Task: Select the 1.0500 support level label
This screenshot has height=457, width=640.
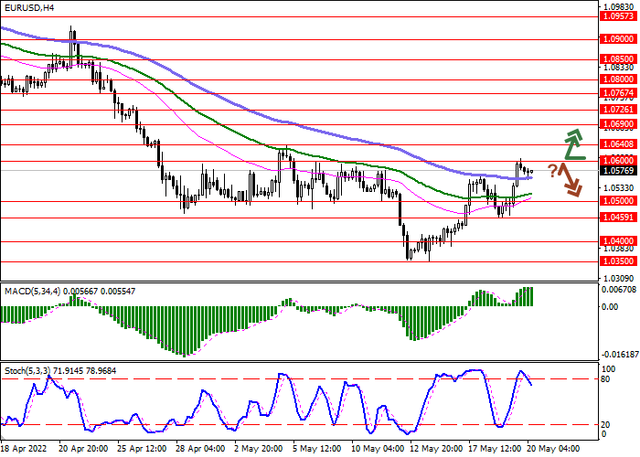Action: pos(617,201)
